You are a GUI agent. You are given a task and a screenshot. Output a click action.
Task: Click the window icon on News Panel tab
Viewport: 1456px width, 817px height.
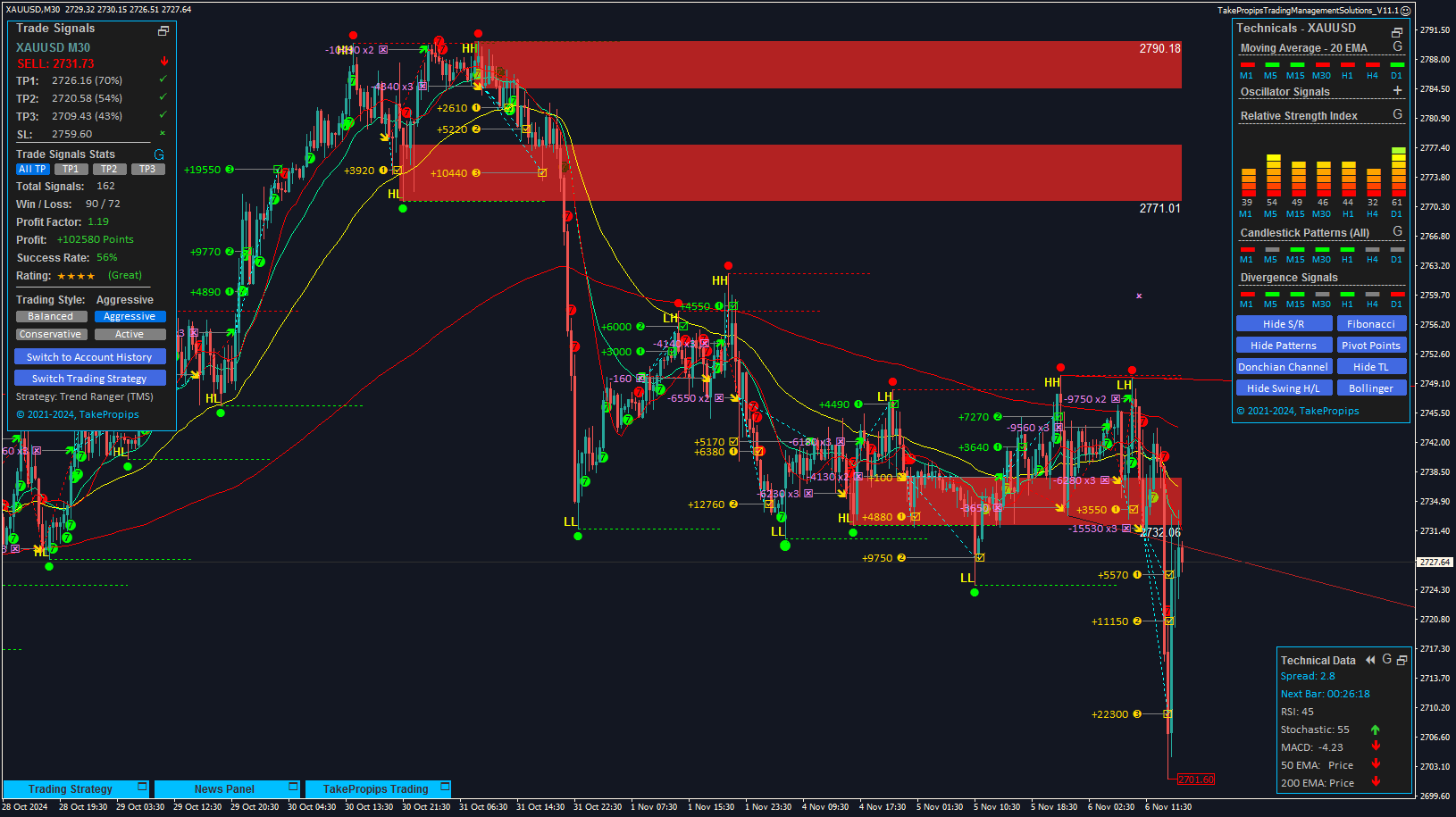[293, 787]
